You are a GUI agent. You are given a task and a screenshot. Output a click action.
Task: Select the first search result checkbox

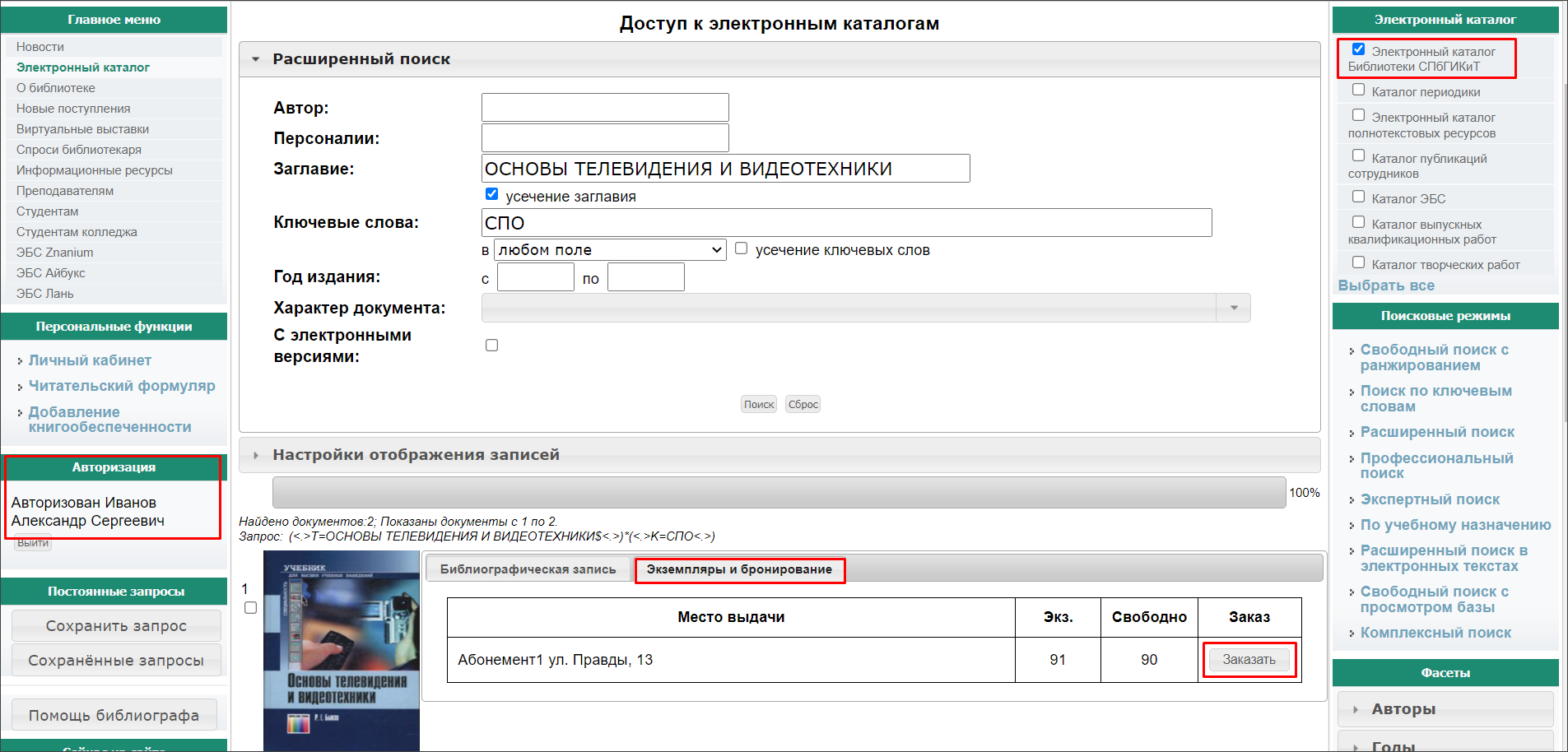[x=251, y=608]
